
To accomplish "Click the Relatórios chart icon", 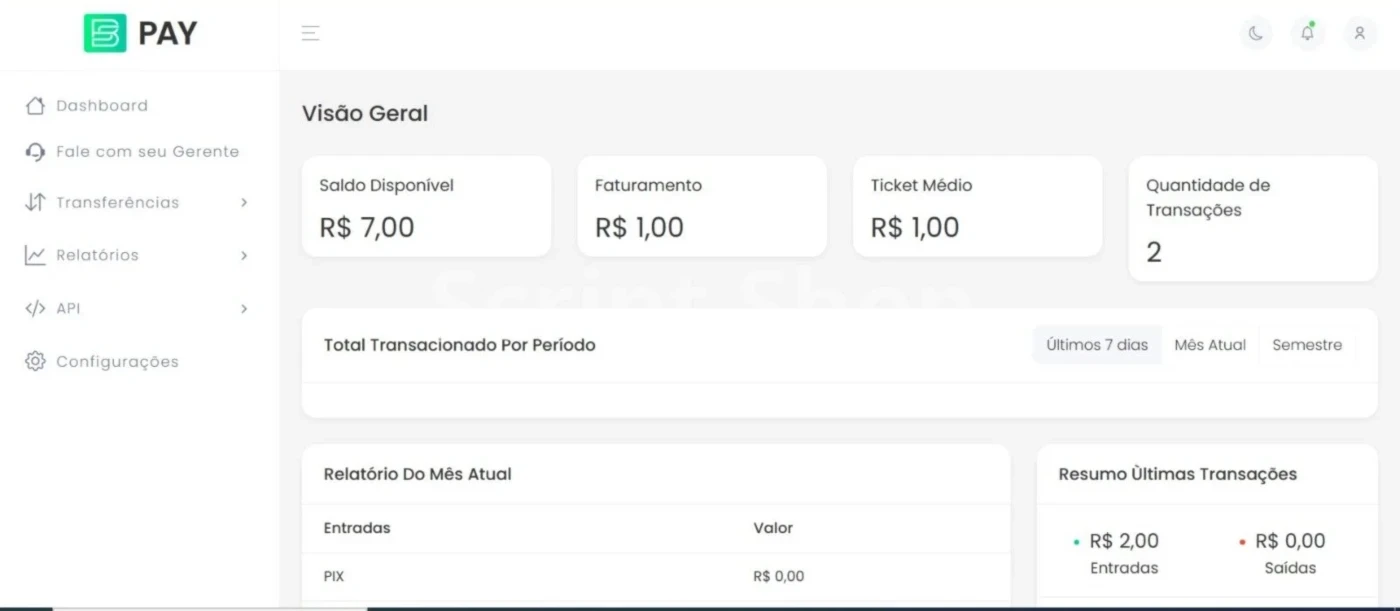I will (35, 255).
